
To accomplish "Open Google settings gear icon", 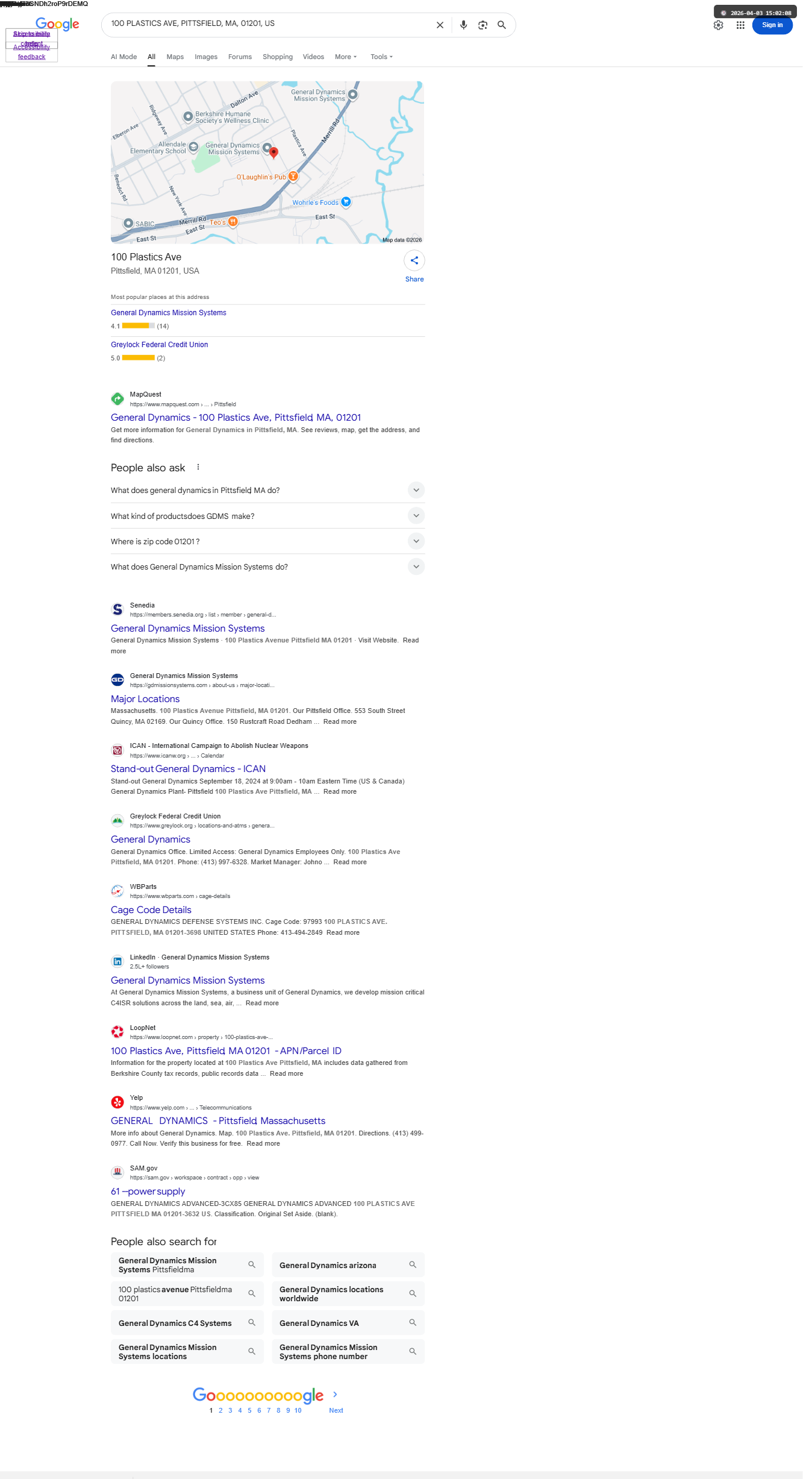I will (x=718, y=25).
